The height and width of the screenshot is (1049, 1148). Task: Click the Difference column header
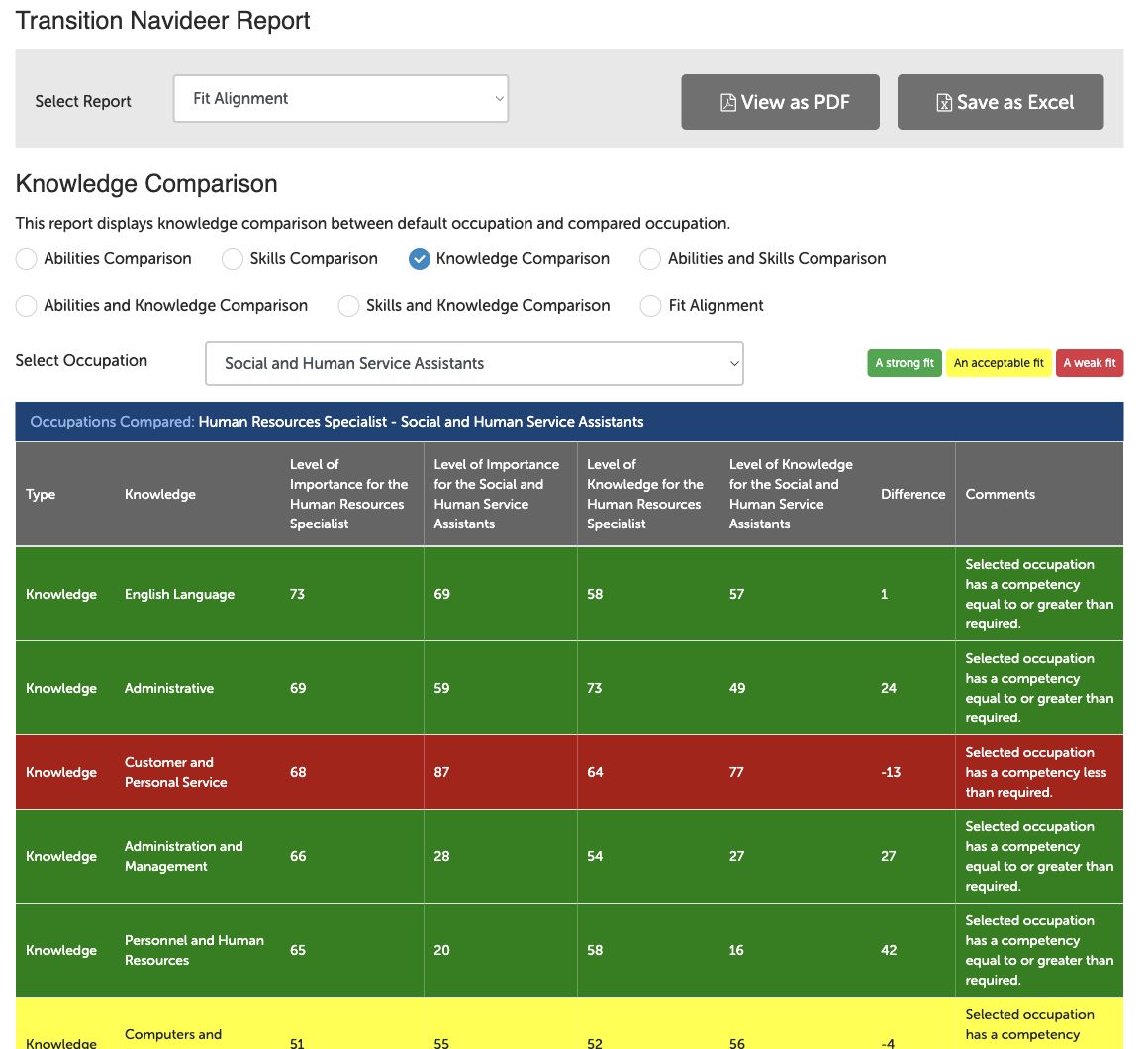[x=913, y=494]
